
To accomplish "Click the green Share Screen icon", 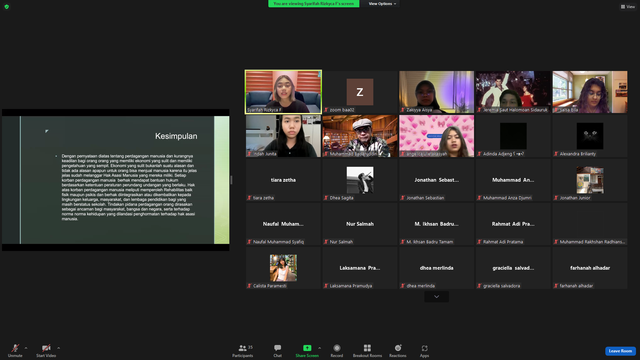I will 307,348.
